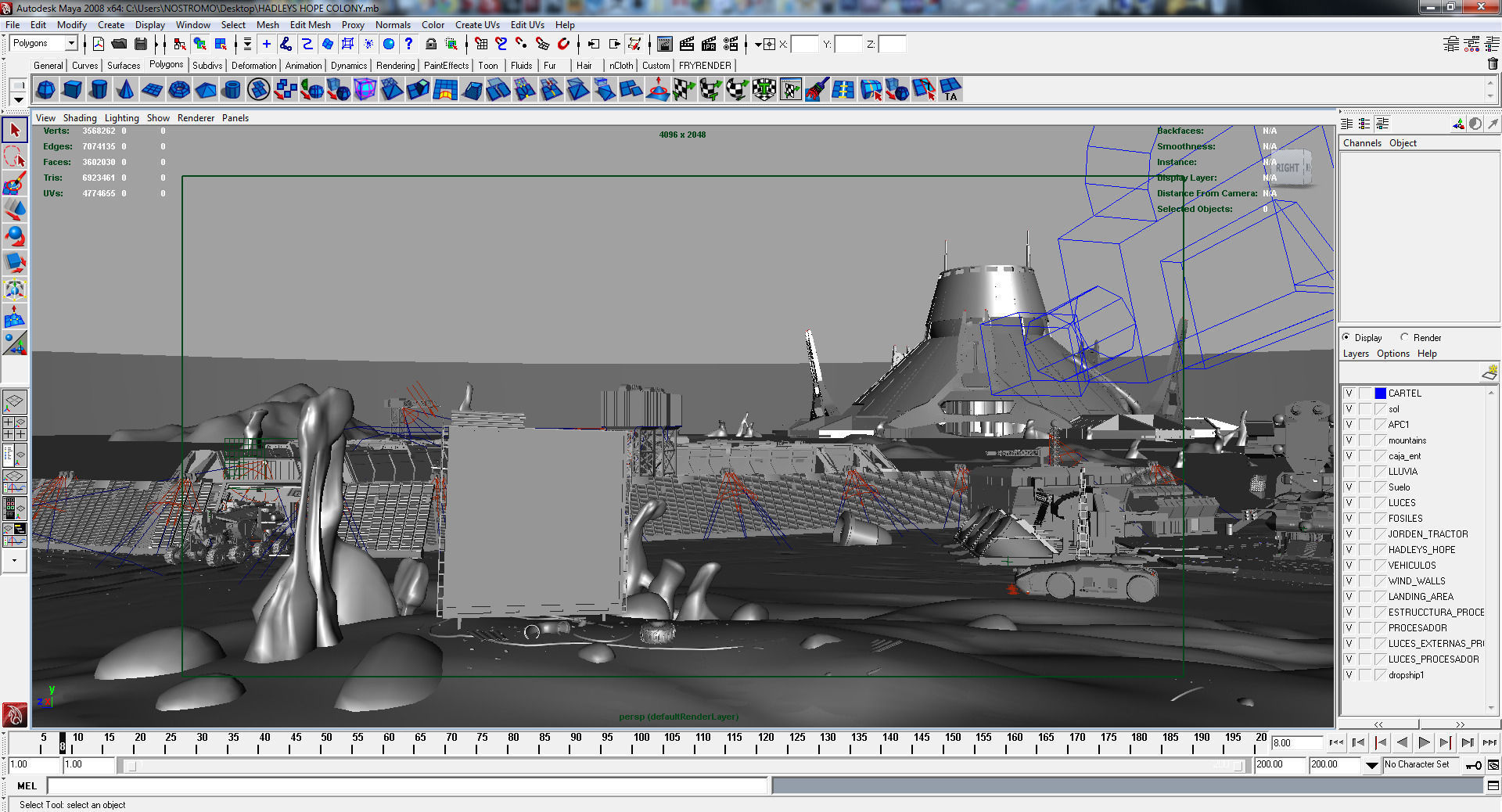Click the X coordinate input field
Viewport: 1502px width, 812px height.
(804, 45)
